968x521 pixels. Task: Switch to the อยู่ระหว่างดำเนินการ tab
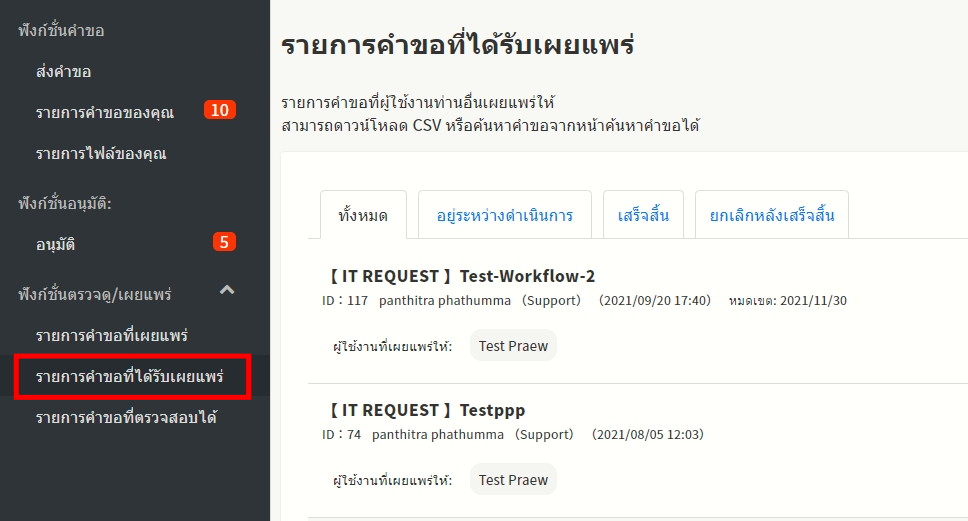coord(504,215)
